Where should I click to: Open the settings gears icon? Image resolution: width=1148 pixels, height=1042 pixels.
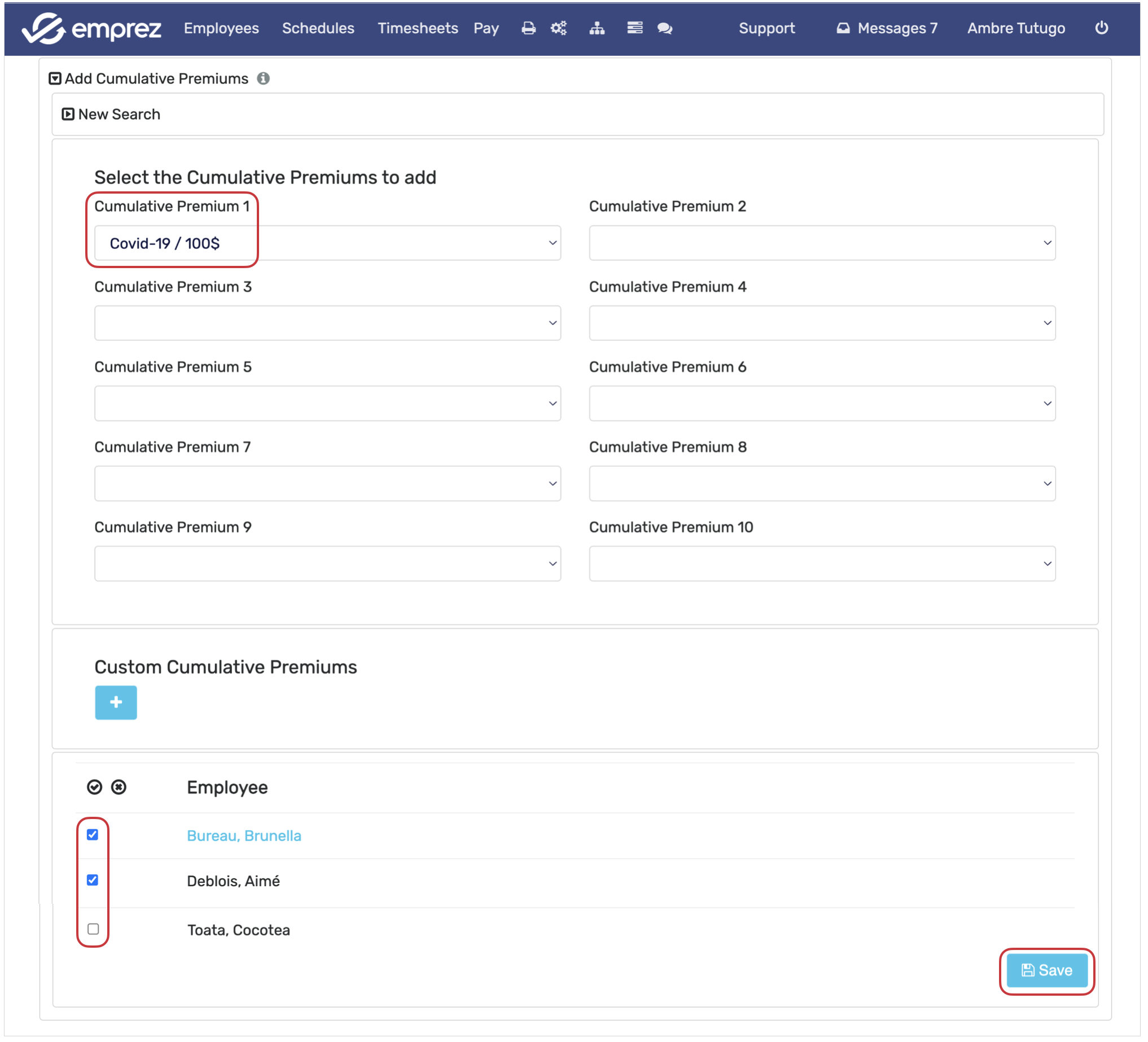(559, 28)
